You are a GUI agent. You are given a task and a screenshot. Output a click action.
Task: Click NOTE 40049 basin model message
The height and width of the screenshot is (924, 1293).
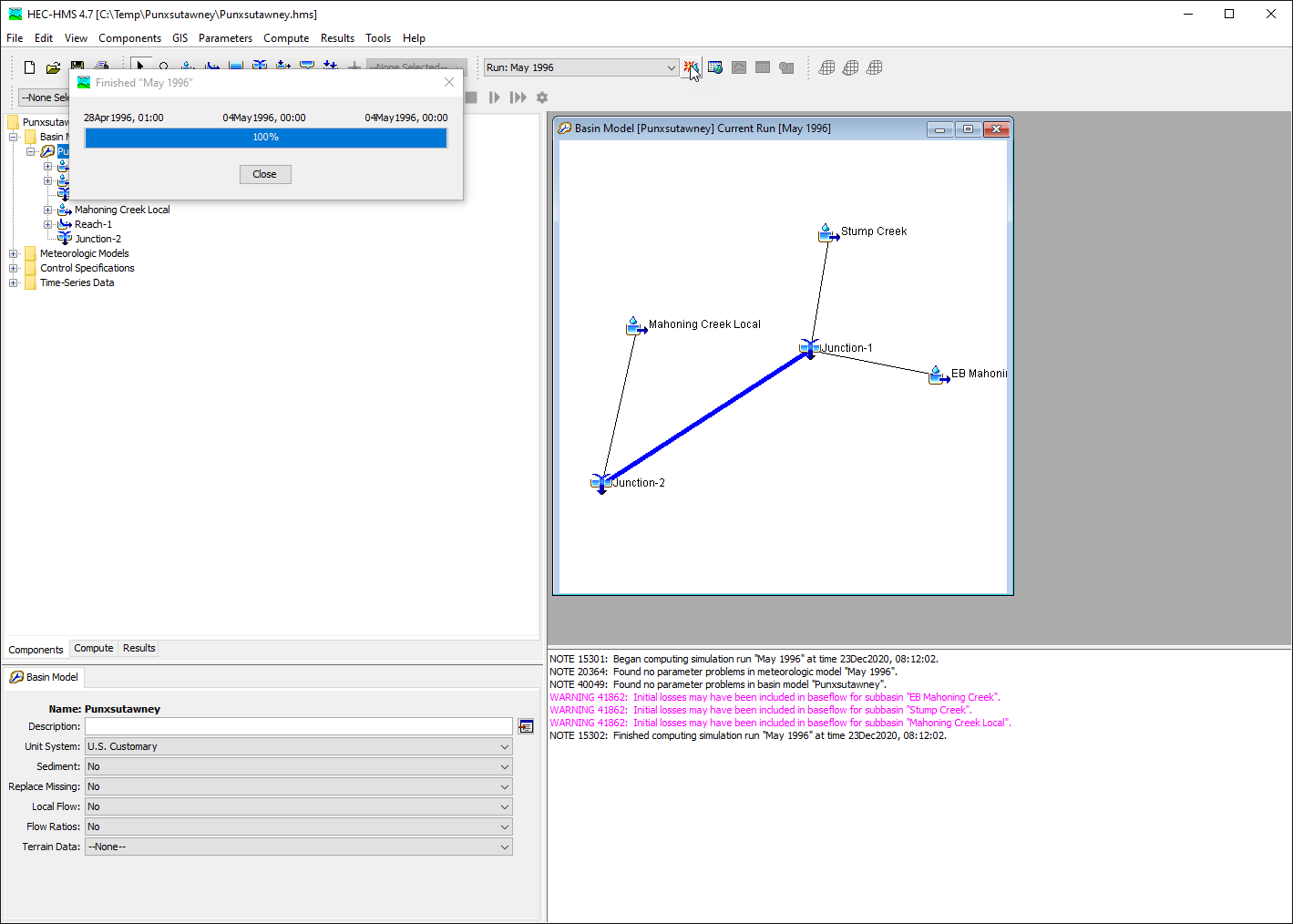[717, 684]
